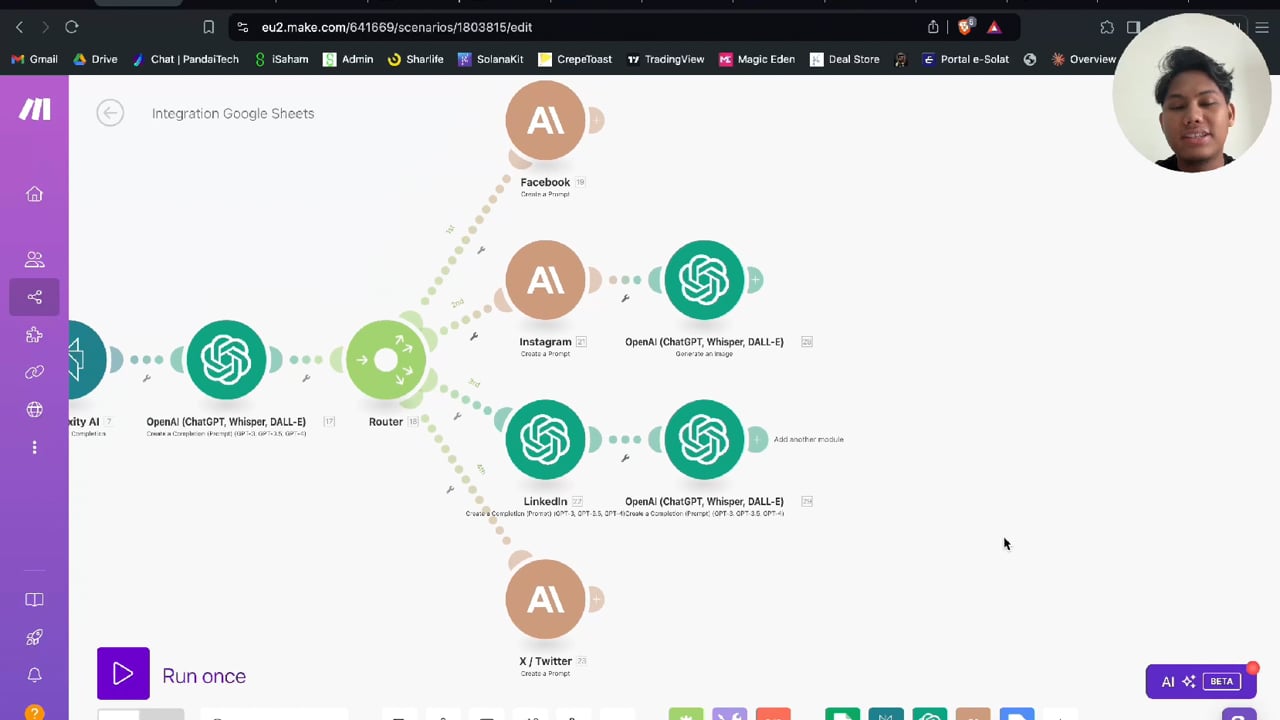The height and width of the screenshot is (720, 1280).
Task: Open Brave Shields lion icon
Action: [x=965, y=27]
